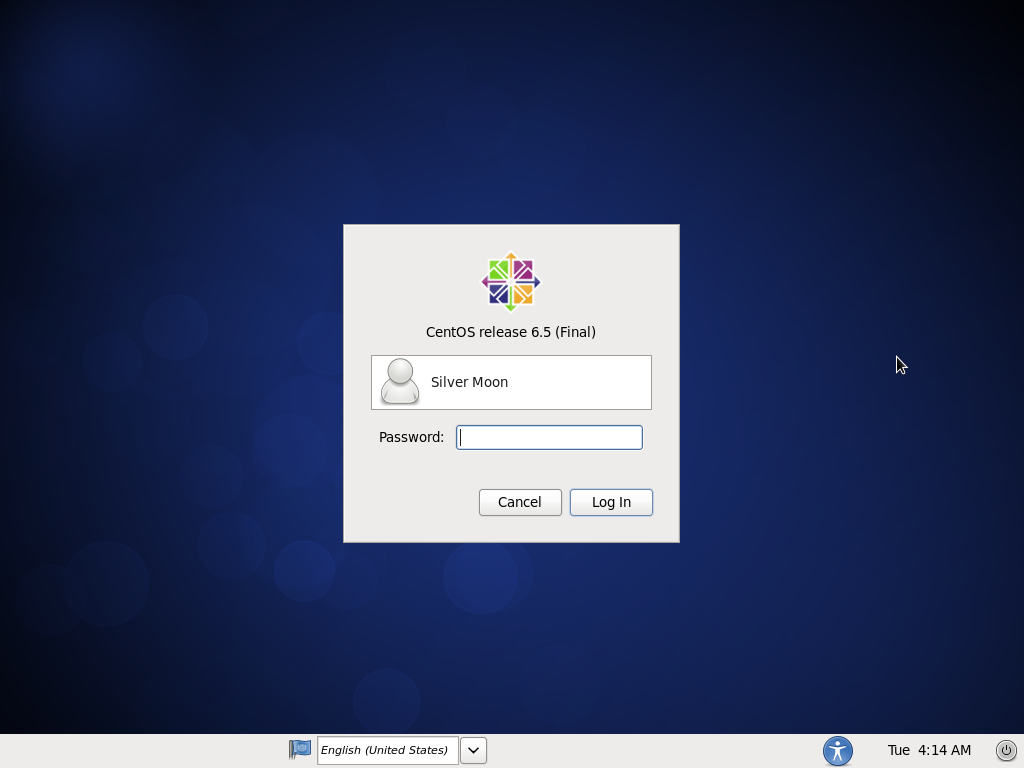Open the English (United States) language box
The image size is (1024, 768).
387,750
